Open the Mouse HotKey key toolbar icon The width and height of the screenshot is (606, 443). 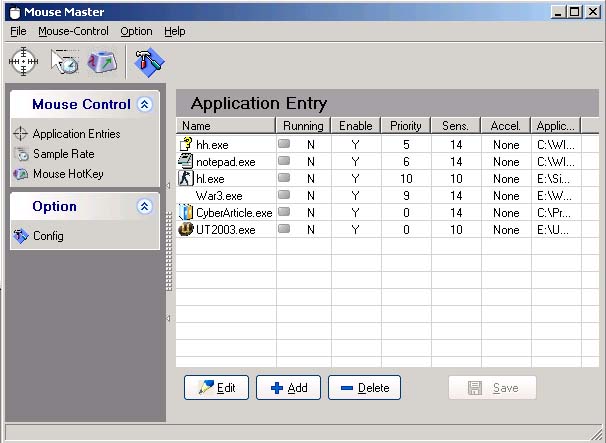[x=102, y=61]
